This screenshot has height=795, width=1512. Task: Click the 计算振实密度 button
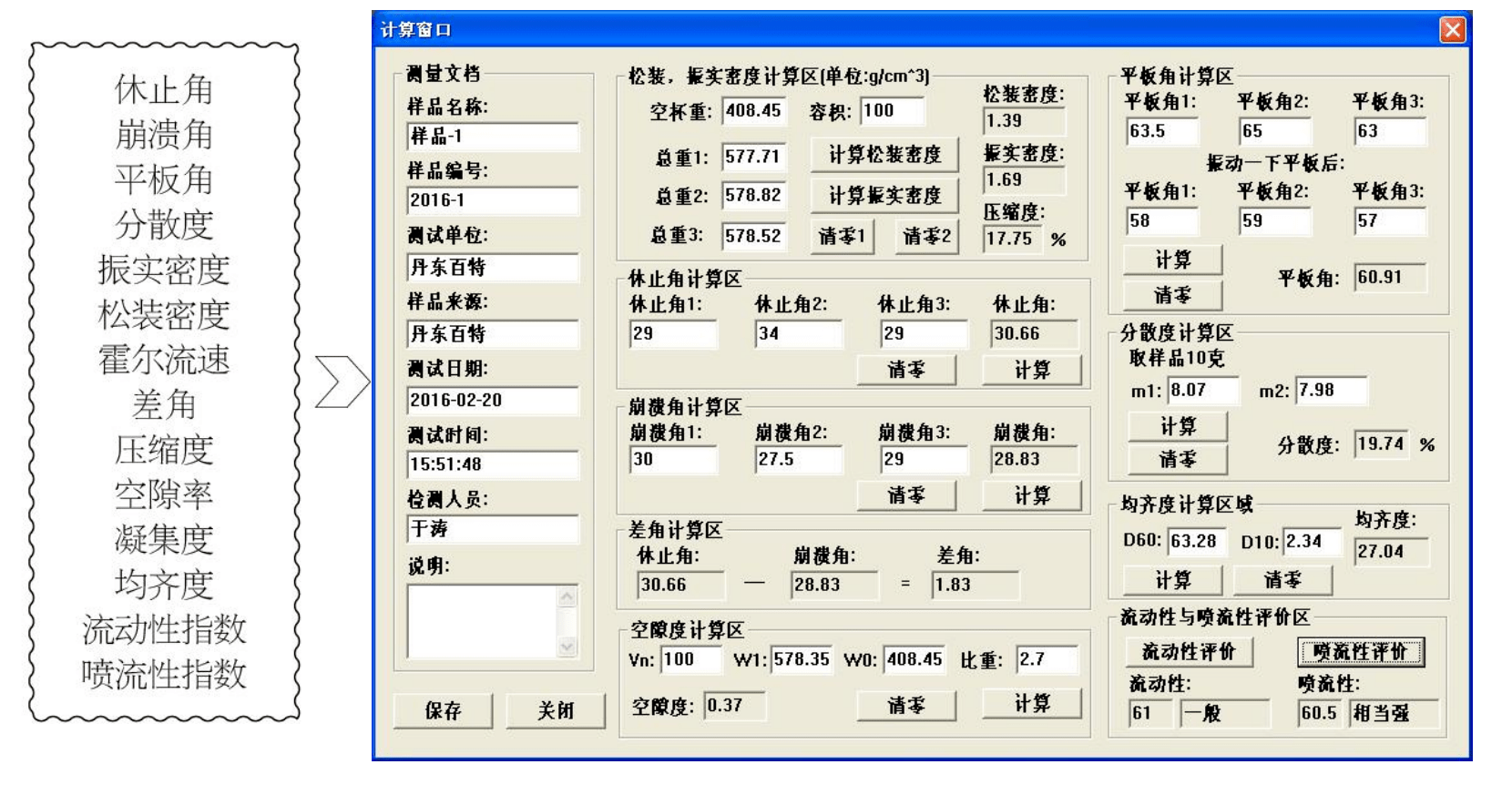(x=884, y=196)
